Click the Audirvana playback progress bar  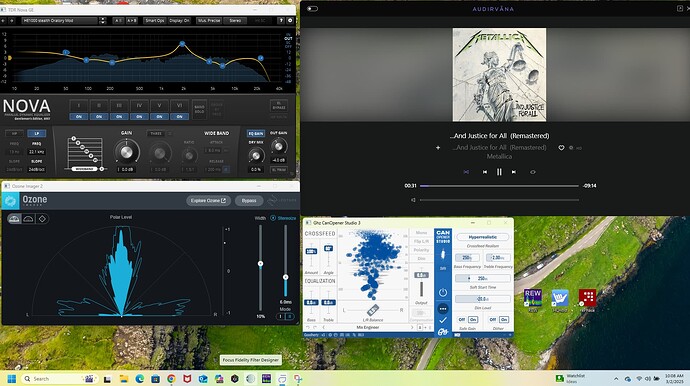(499, 186)
